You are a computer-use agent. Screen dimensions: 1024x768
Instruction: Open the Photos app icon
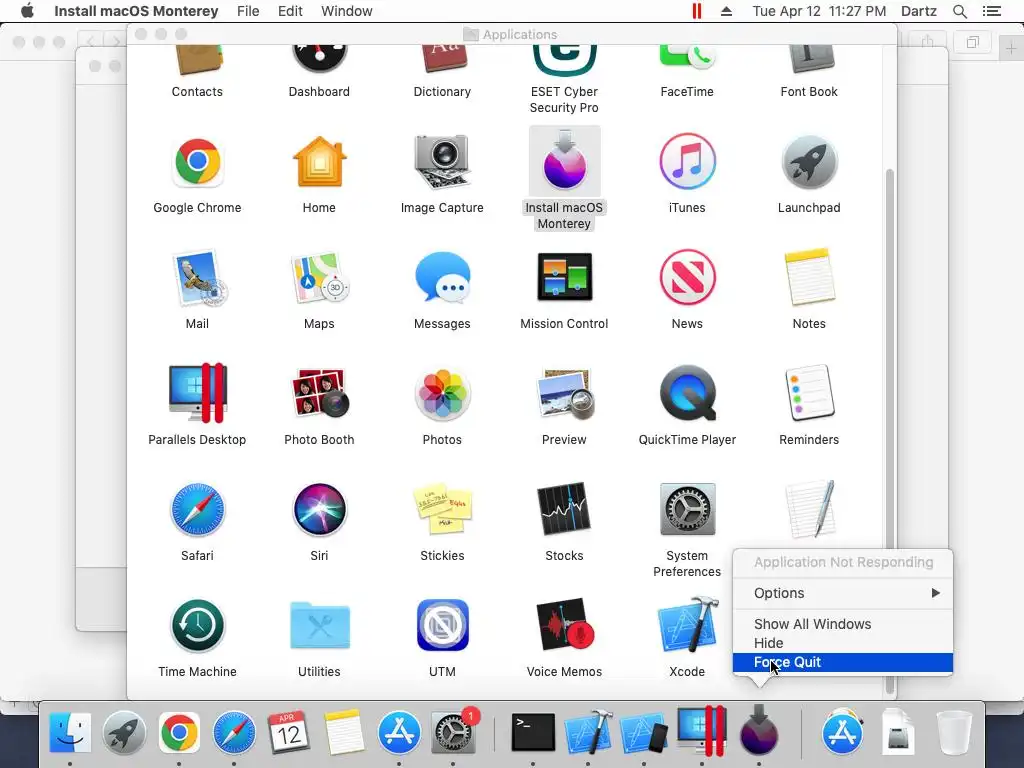click(442, 393)
